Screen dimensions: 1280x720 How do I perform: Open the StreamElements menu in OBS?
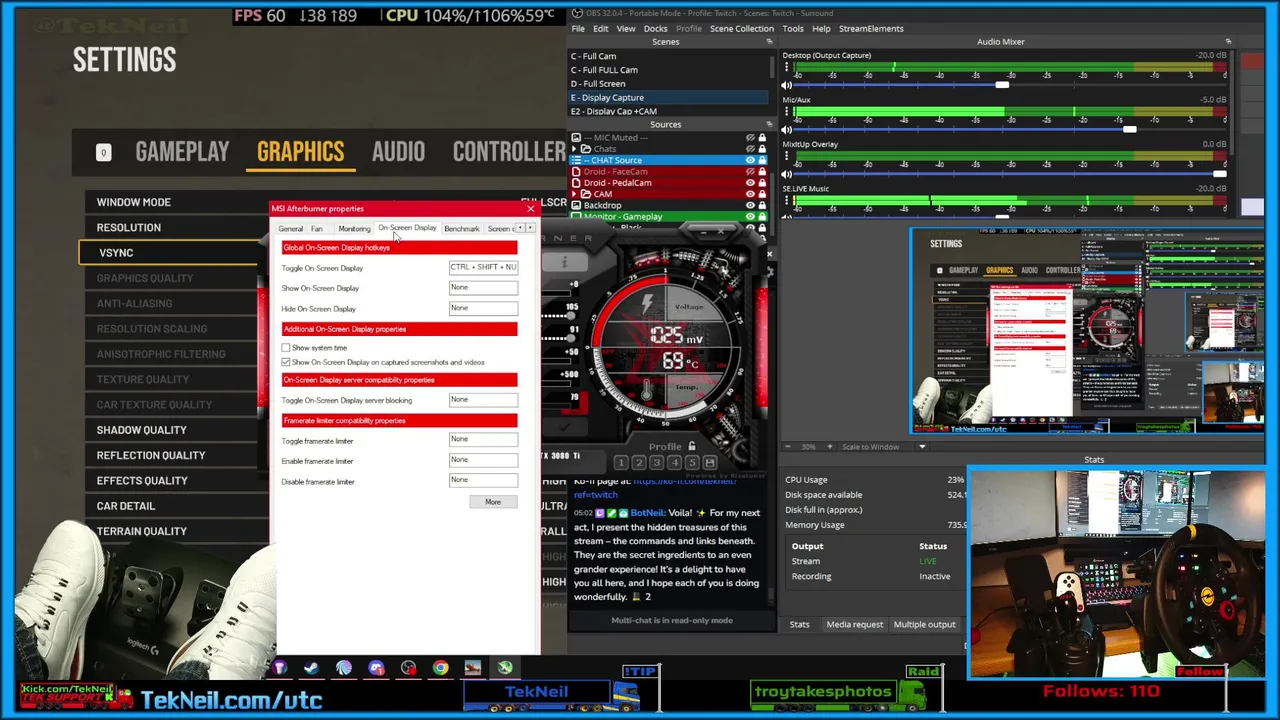[x=871, y=29]
